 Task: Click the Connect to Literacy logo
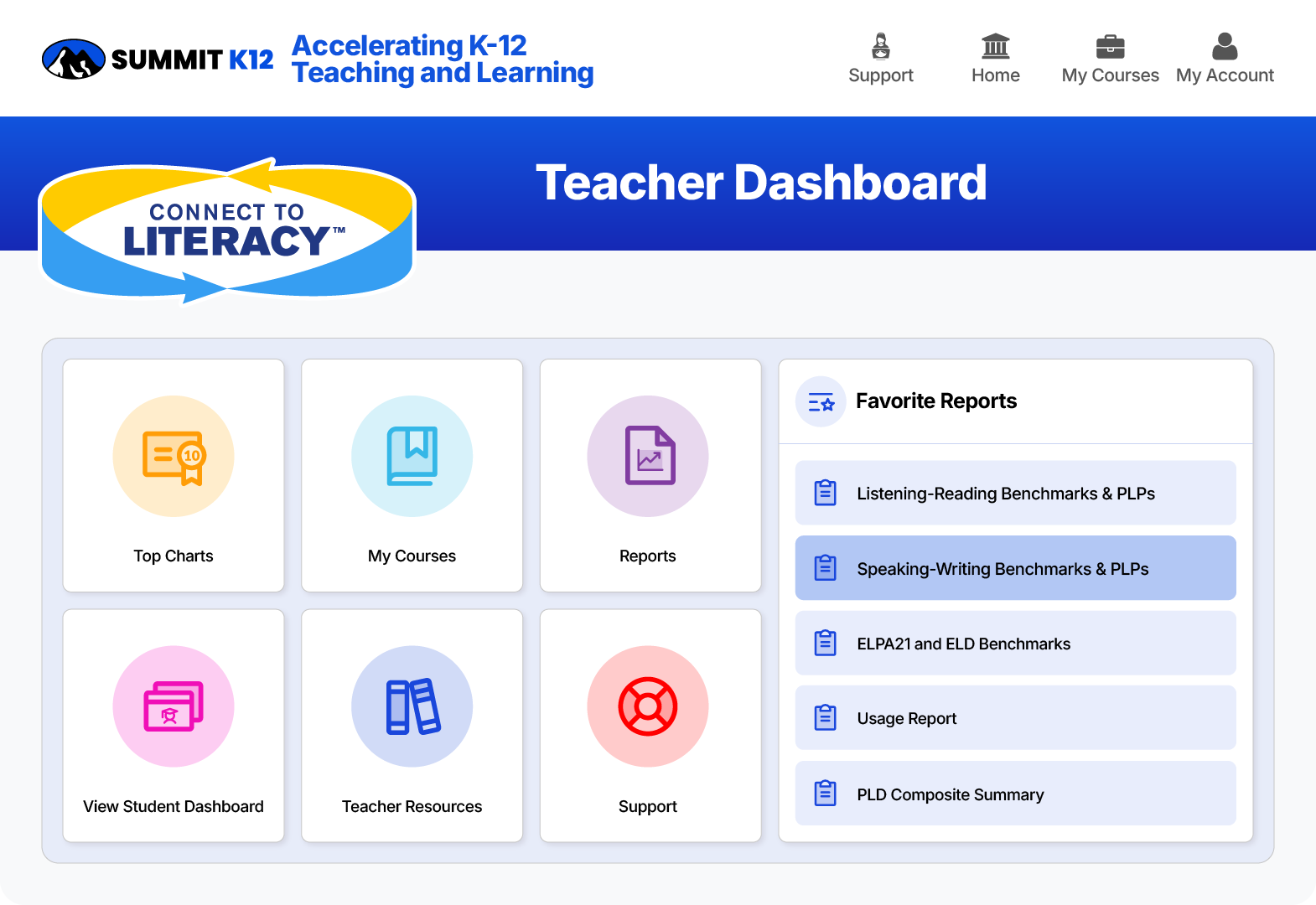coord(227,230)
